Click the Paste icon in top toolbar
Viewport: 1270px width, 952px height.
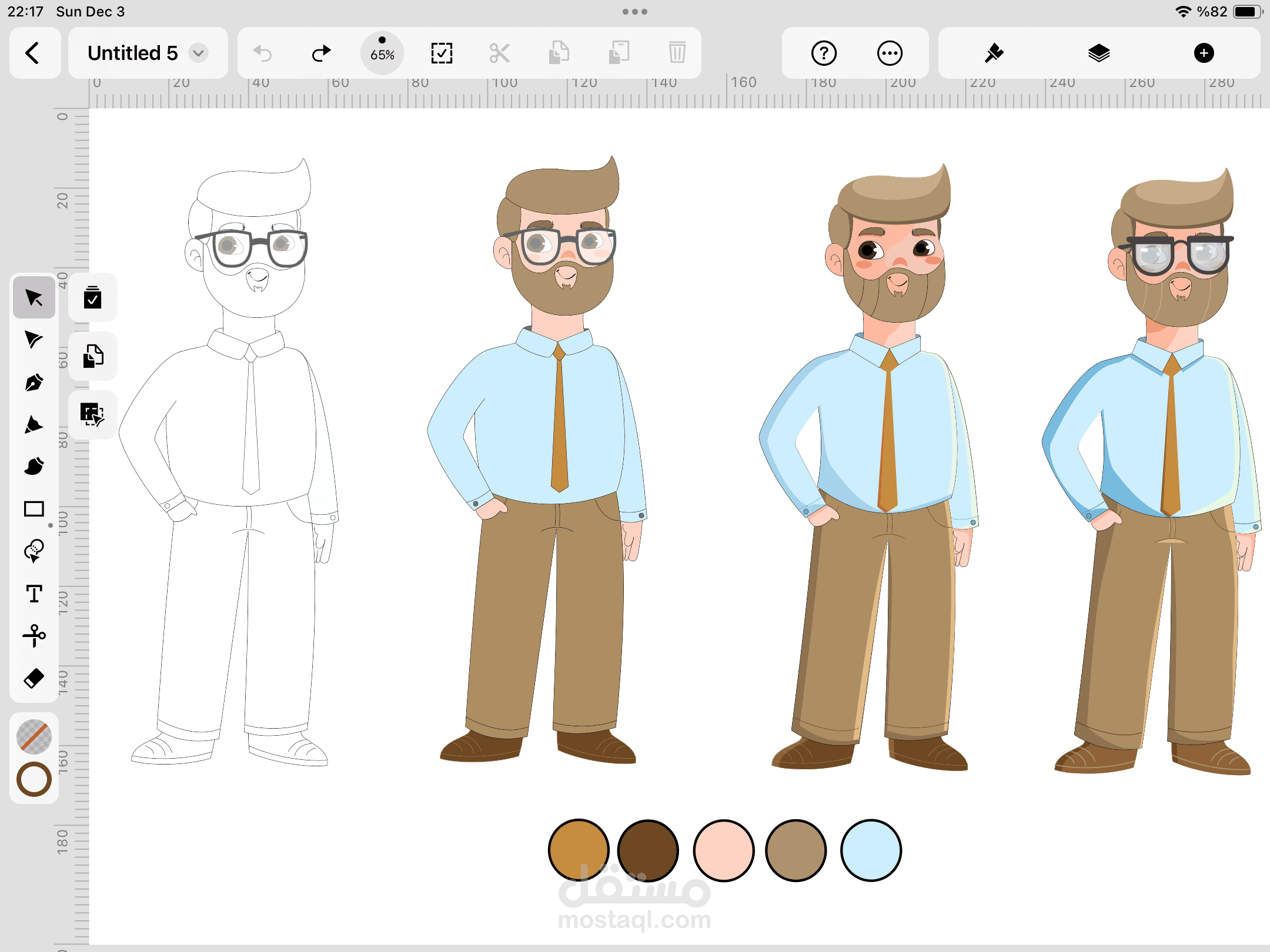(x=619, y=53)
